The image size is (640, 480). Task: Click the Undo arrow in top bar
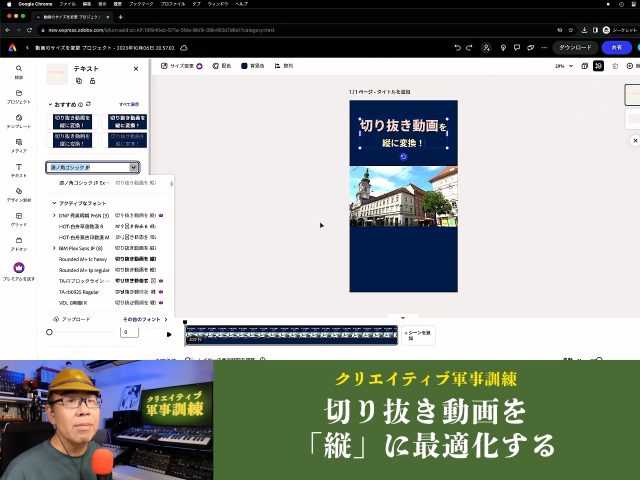pos(457,47)
